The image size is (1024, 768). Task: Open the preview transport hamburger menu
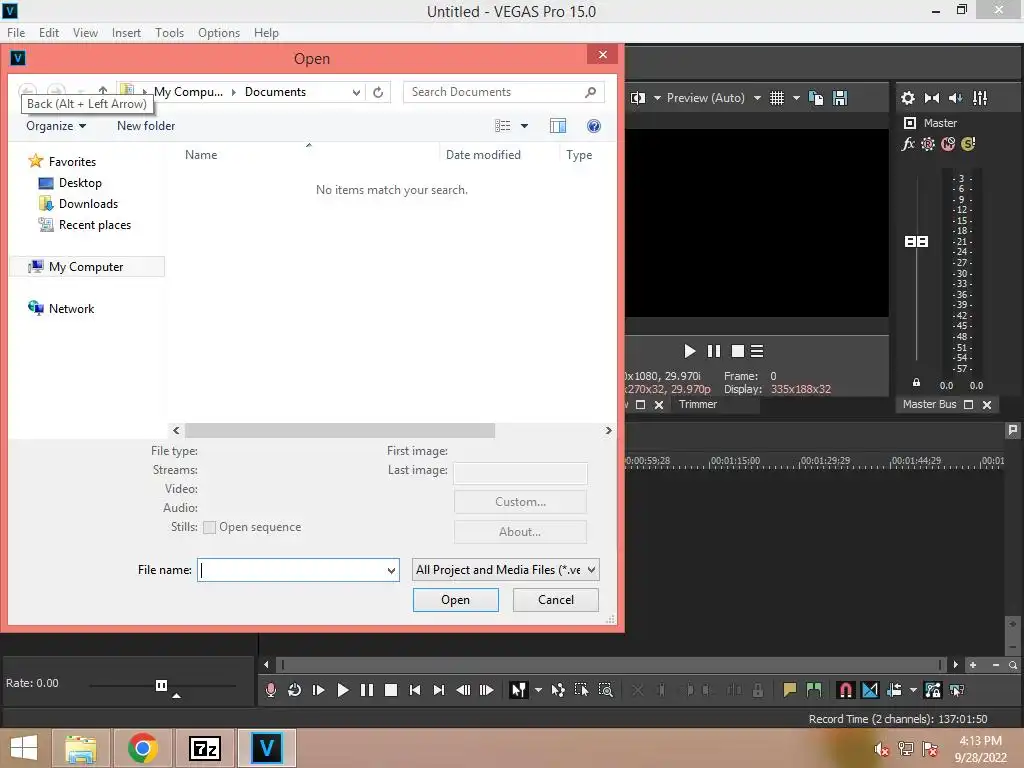point(757,351)
